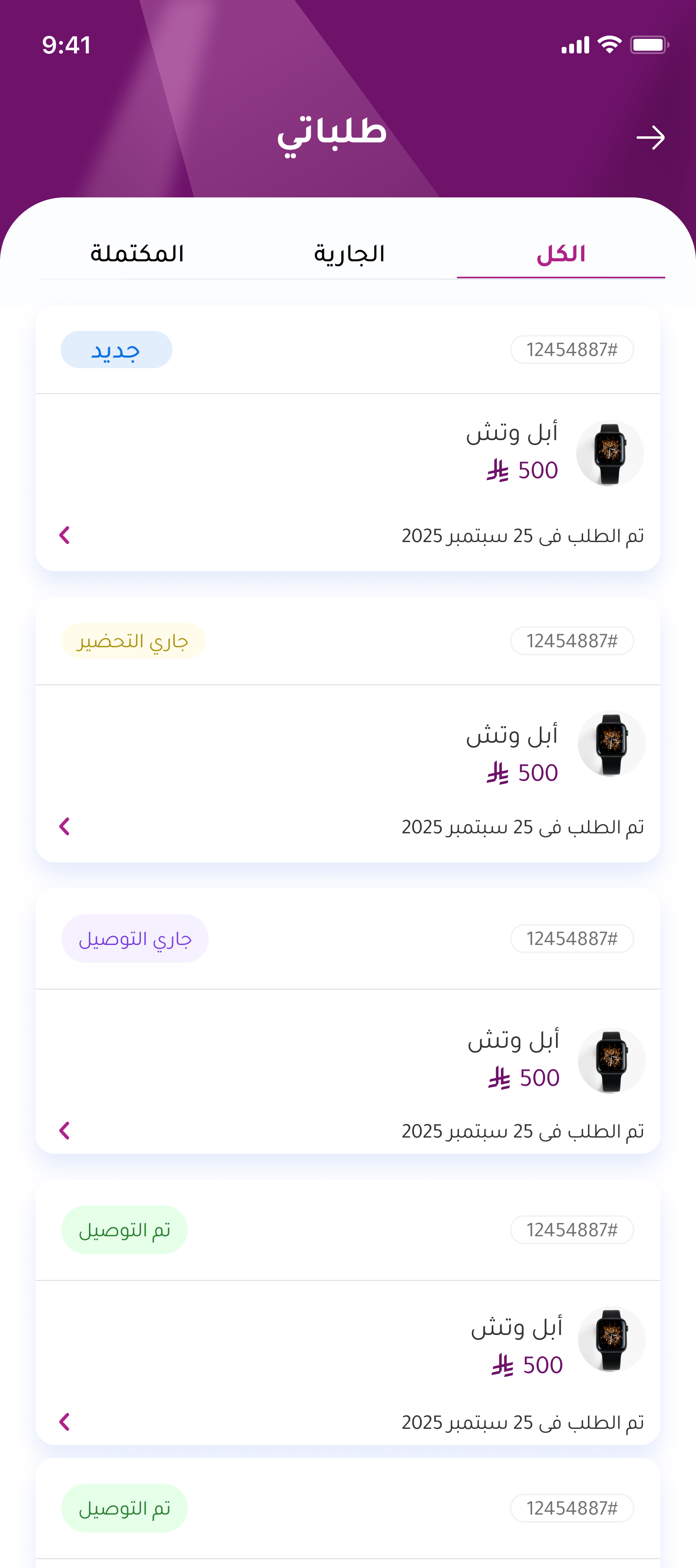
Task: Tap the riyal symbol in the جاري التوصيل order
Action: [x=499, y=1078]
